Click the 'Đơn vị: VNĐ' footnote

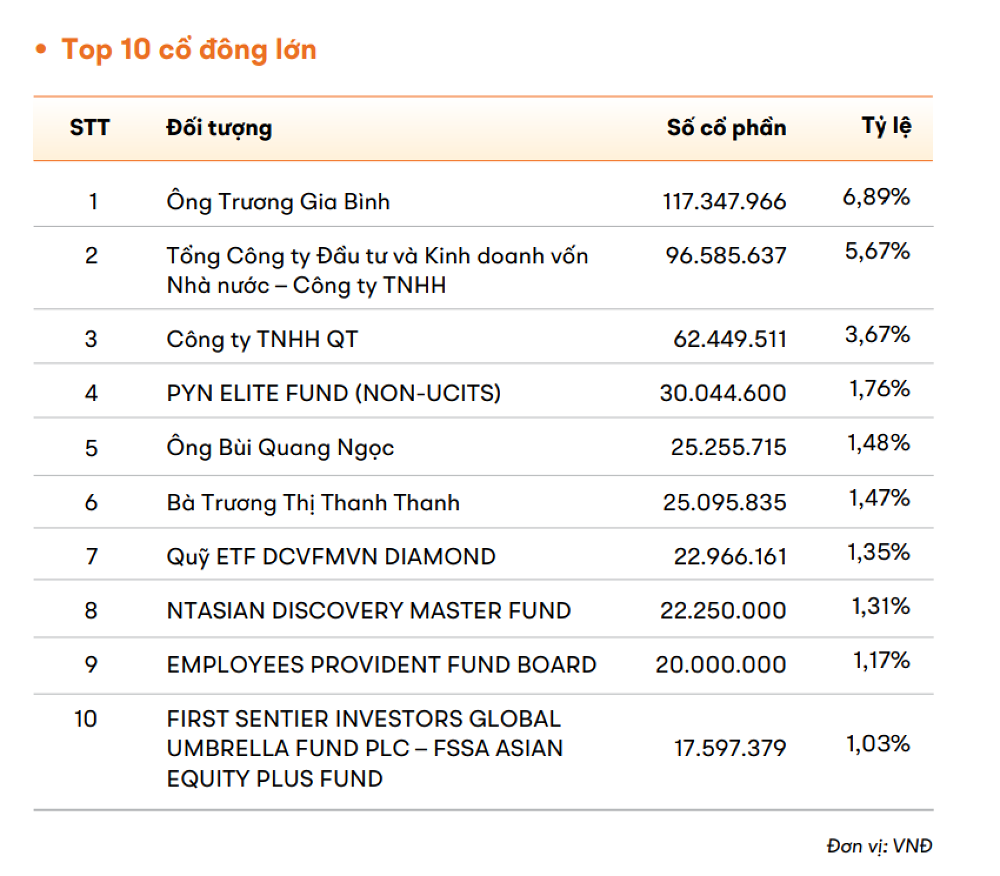[x=879, y=846]
